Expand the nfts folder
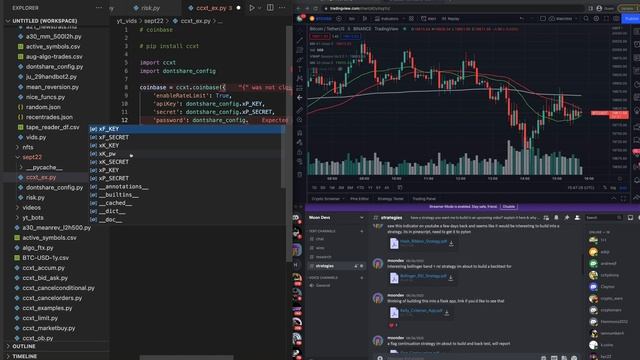Image resolution: width=640 pixels, height=360 pixels. click(x=28, y=147)
